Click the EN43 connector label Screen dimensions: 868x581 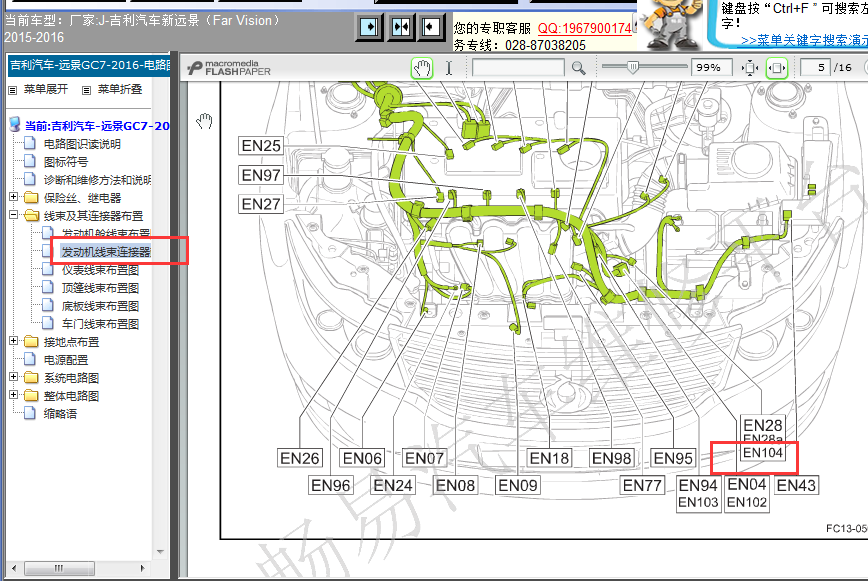[x=796, y=485]
